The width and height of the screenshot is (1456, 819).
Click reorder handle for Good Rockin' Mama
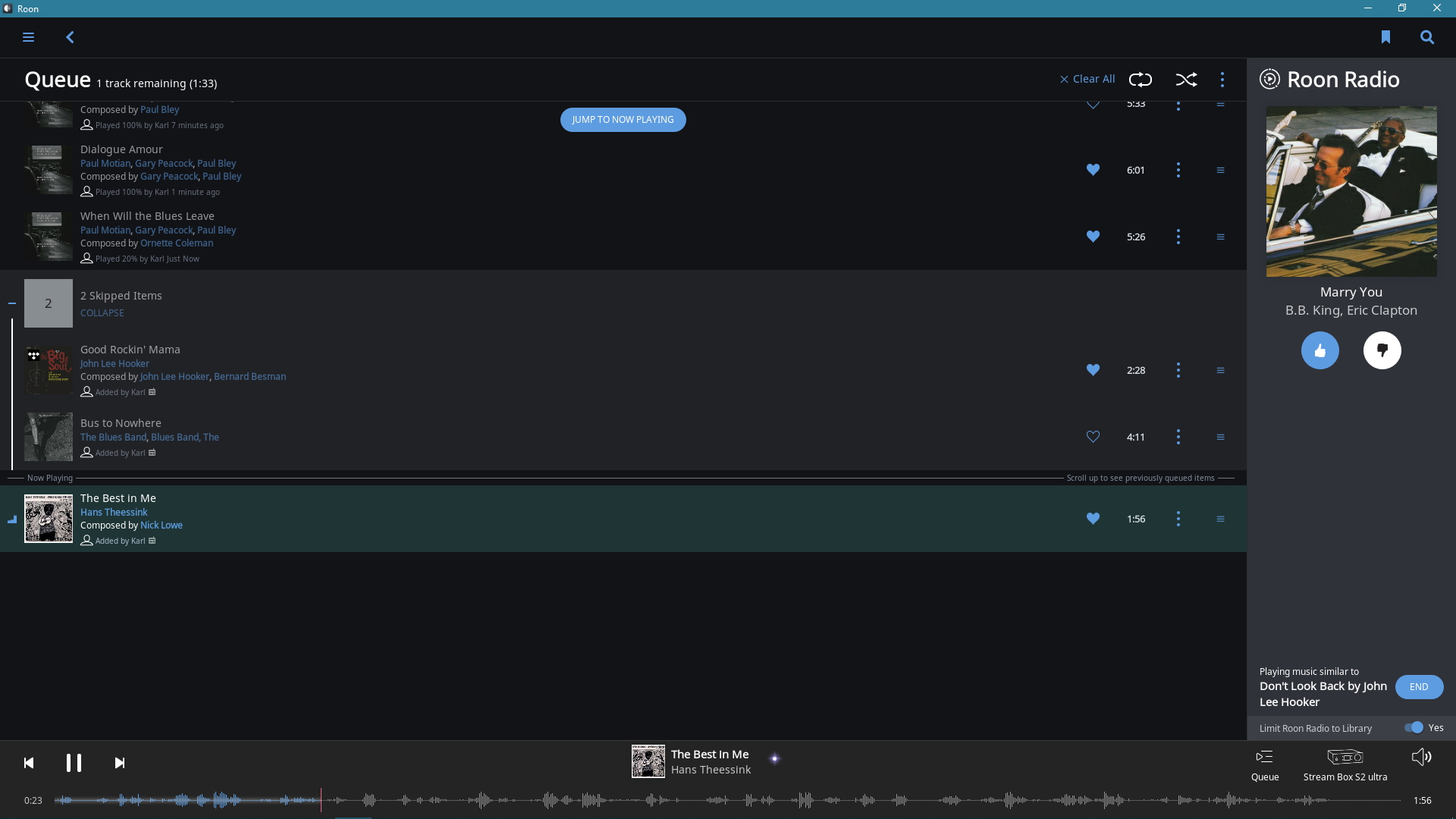tap(1220, 370)
